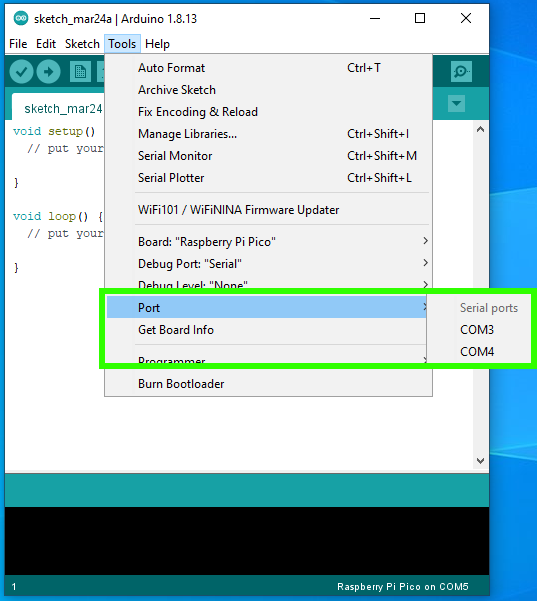Image resolution: width=537 pixels, height=601 pixels.
Task: Click the Verify checkmark button
Action: (21, 72)
